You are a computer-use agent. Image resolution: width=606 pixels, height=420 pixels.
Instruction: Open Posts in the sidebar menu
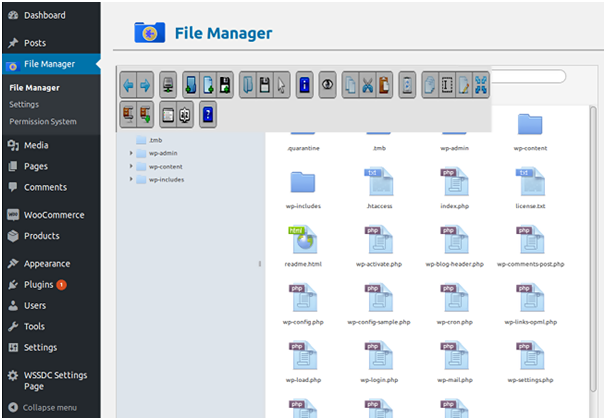(x=35, y=43)
